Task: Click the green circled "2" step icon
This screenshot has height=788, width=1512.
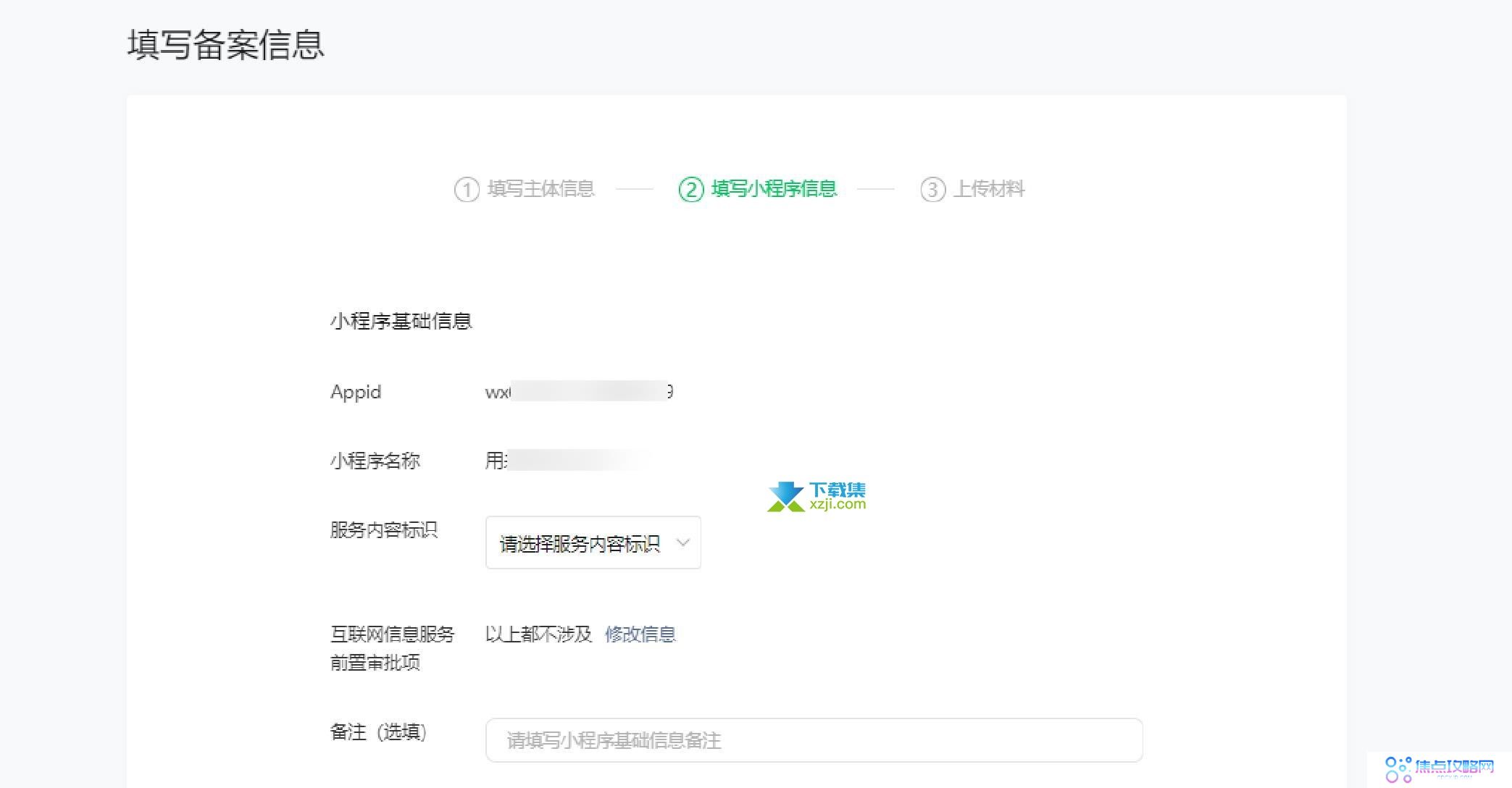Action: (690, 189)
